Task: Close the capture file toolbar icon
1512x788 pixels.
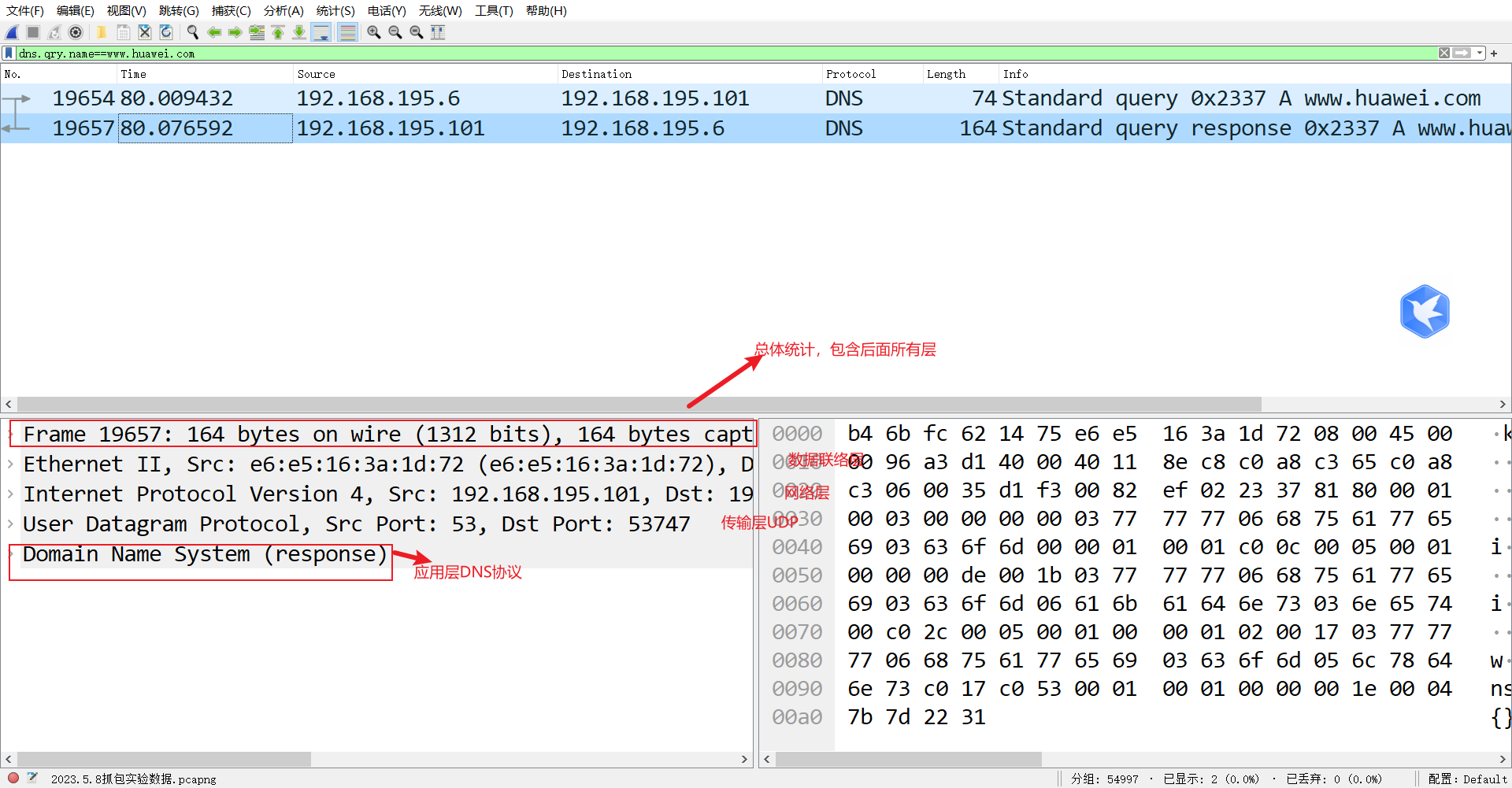Action: (x=144, y=32)
